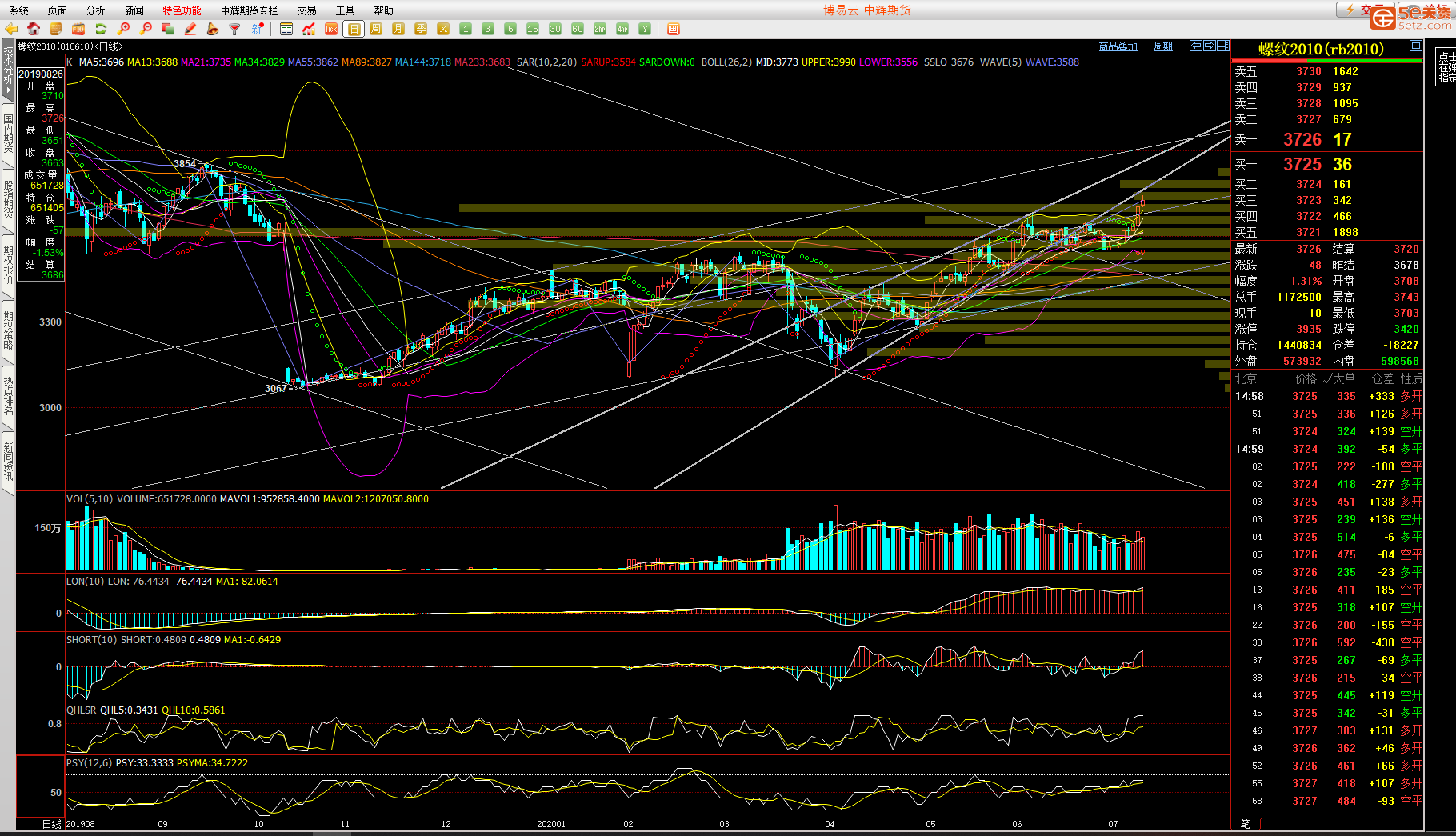This screenshot has width=1456, height=836.
Task: Select the 2hr period icon
Action: coord(600,29)
